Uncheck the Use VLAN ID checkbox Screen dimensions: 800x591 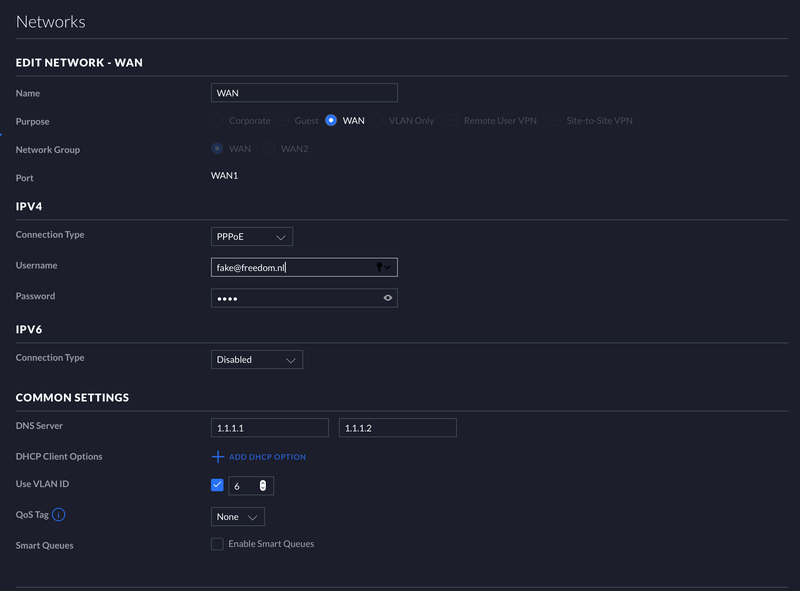coord(217,485)
